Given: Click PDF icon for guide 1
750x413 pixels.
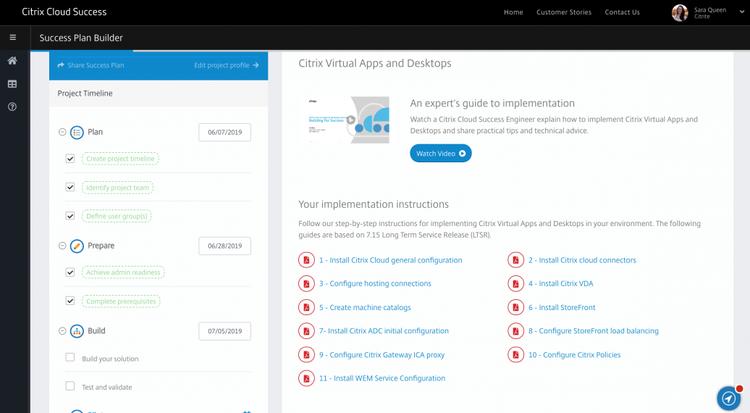Looking at the screenshot, I should point(307,260).
